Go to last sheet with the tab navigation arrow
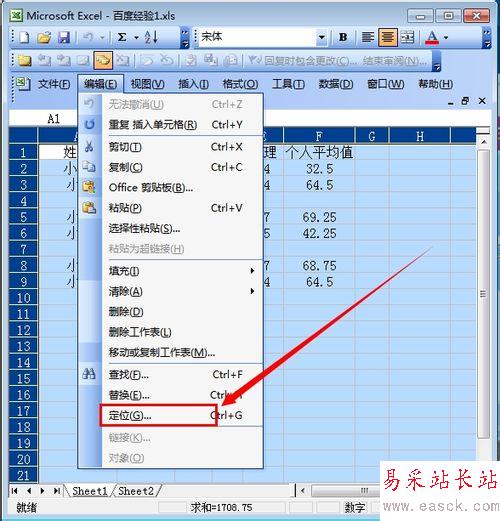This screenshot has width=500, height=521. click(x=57, y=491)
